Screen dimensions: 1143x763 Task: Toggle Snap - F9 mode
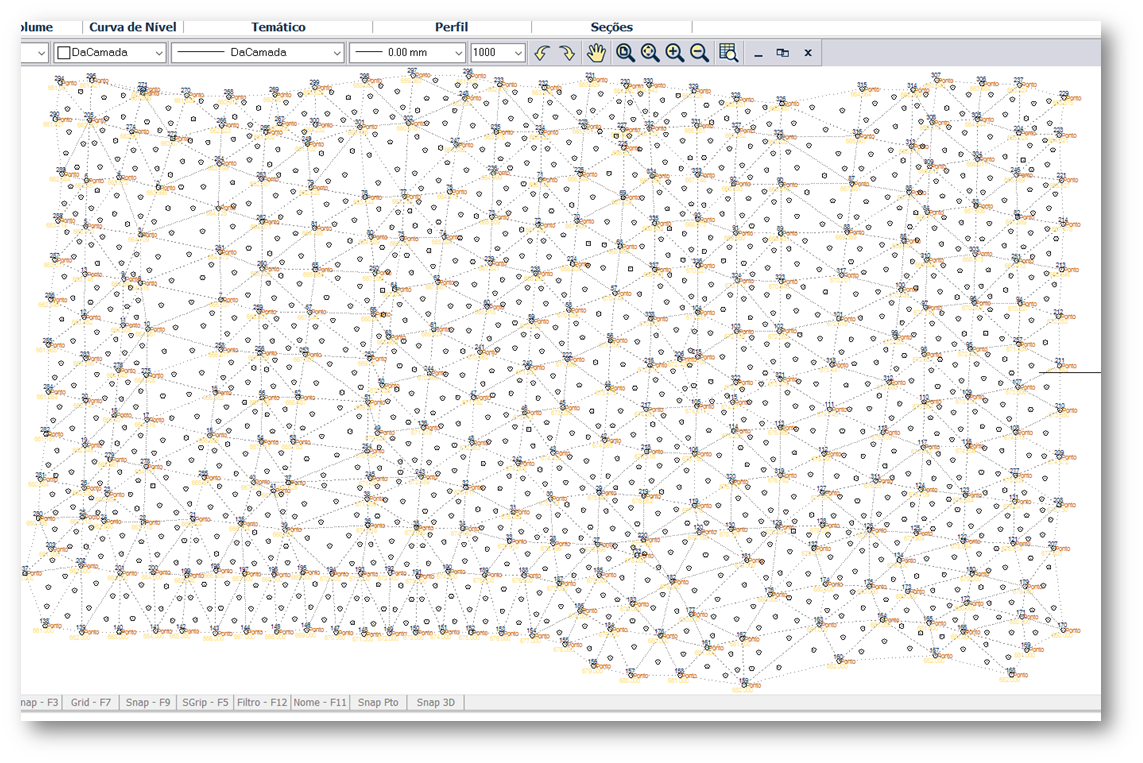[x=147, y=703]
